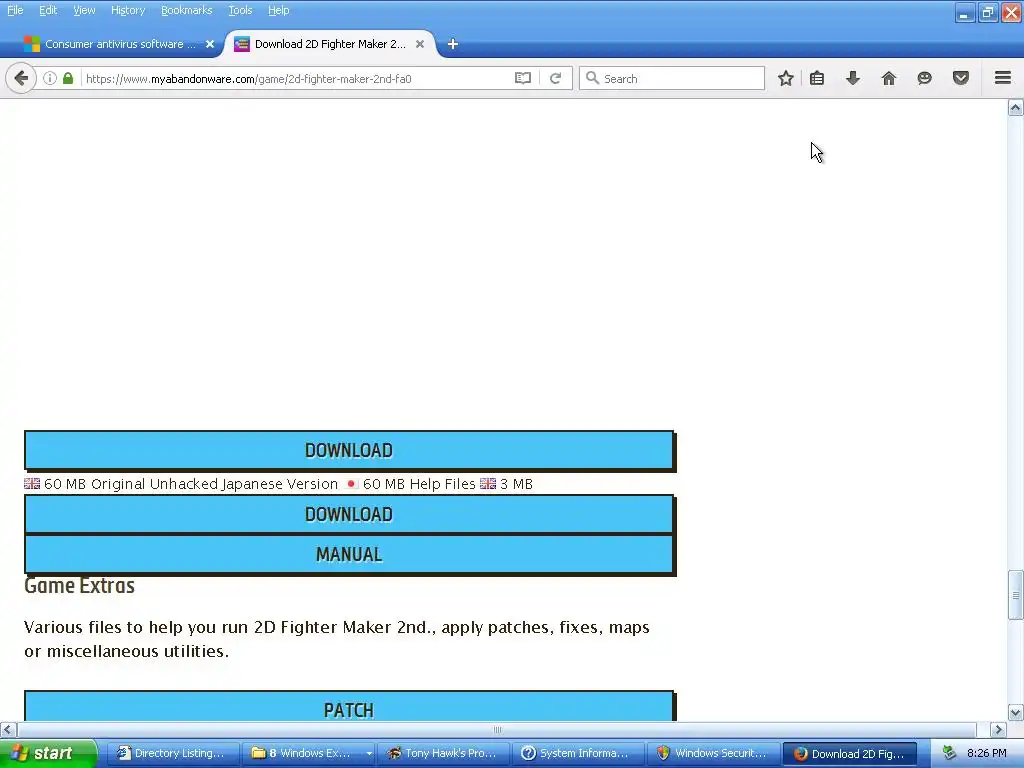Click vertical scrollbar up arrow
The height and width of the screenshot is (768, 1024).
point(1016,108)
